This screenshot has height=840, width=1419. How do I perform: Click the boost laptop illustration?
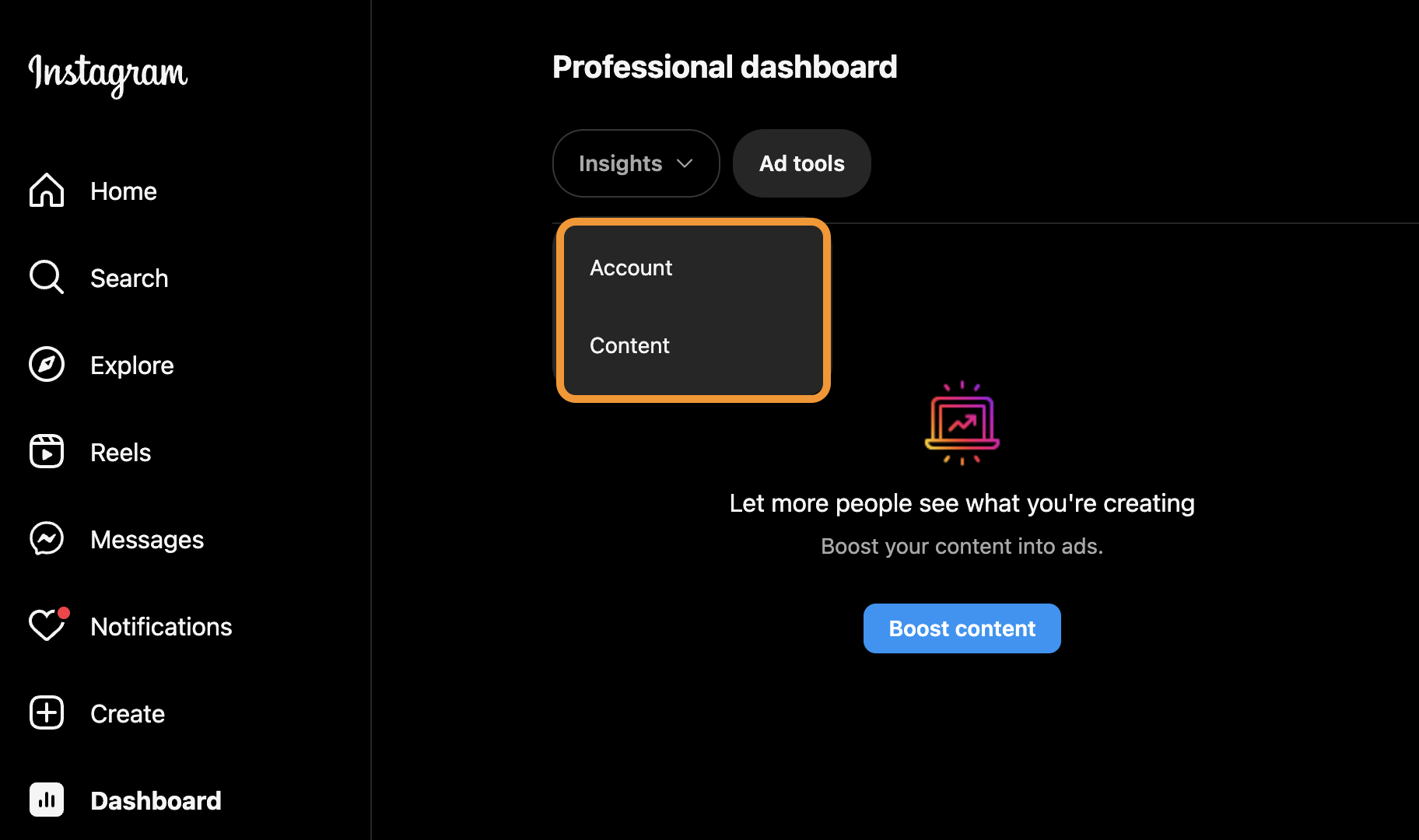click(962, 423)
